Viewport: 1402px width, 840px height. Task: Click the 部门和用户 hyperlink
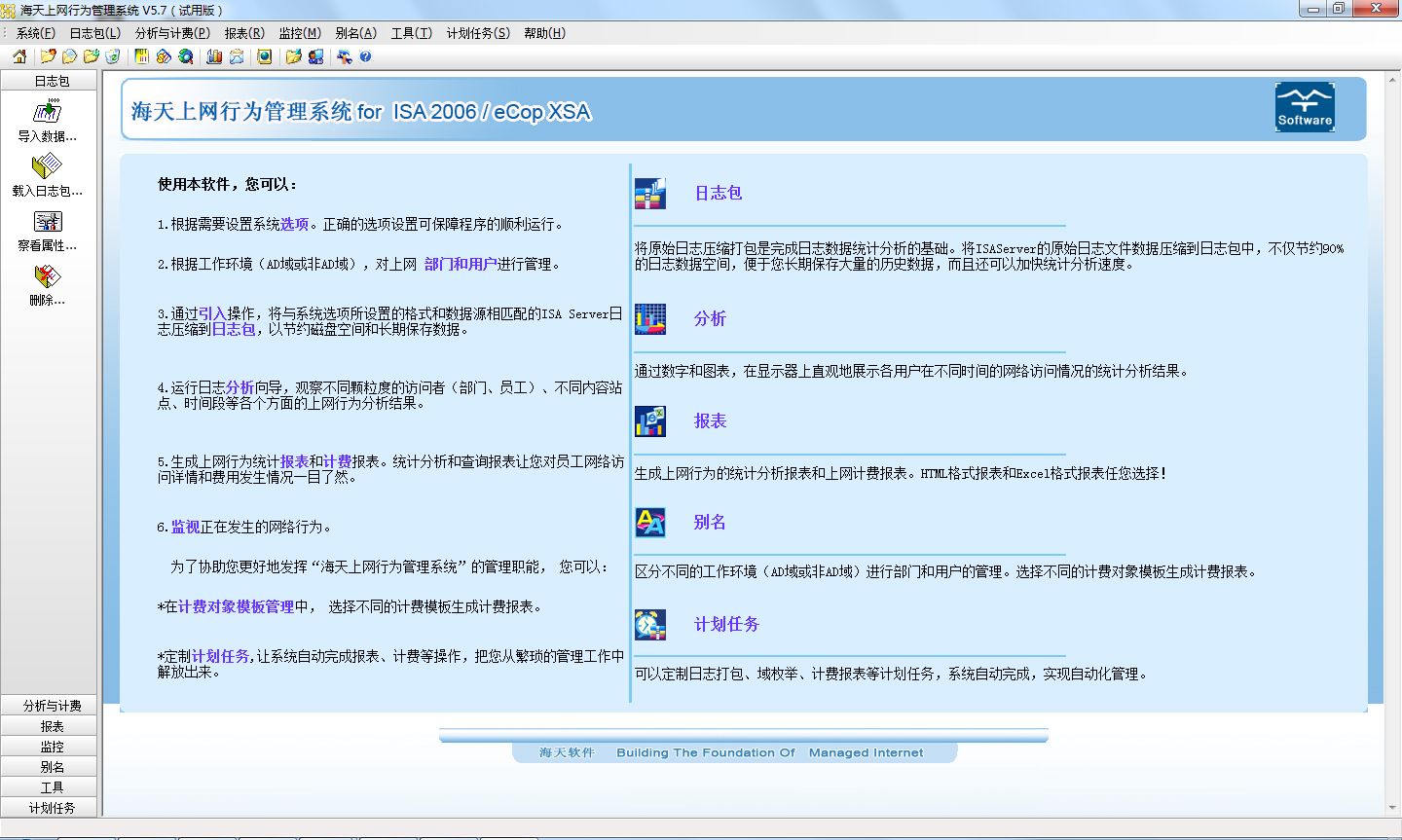pyautogui.click(x=461, y=264)
